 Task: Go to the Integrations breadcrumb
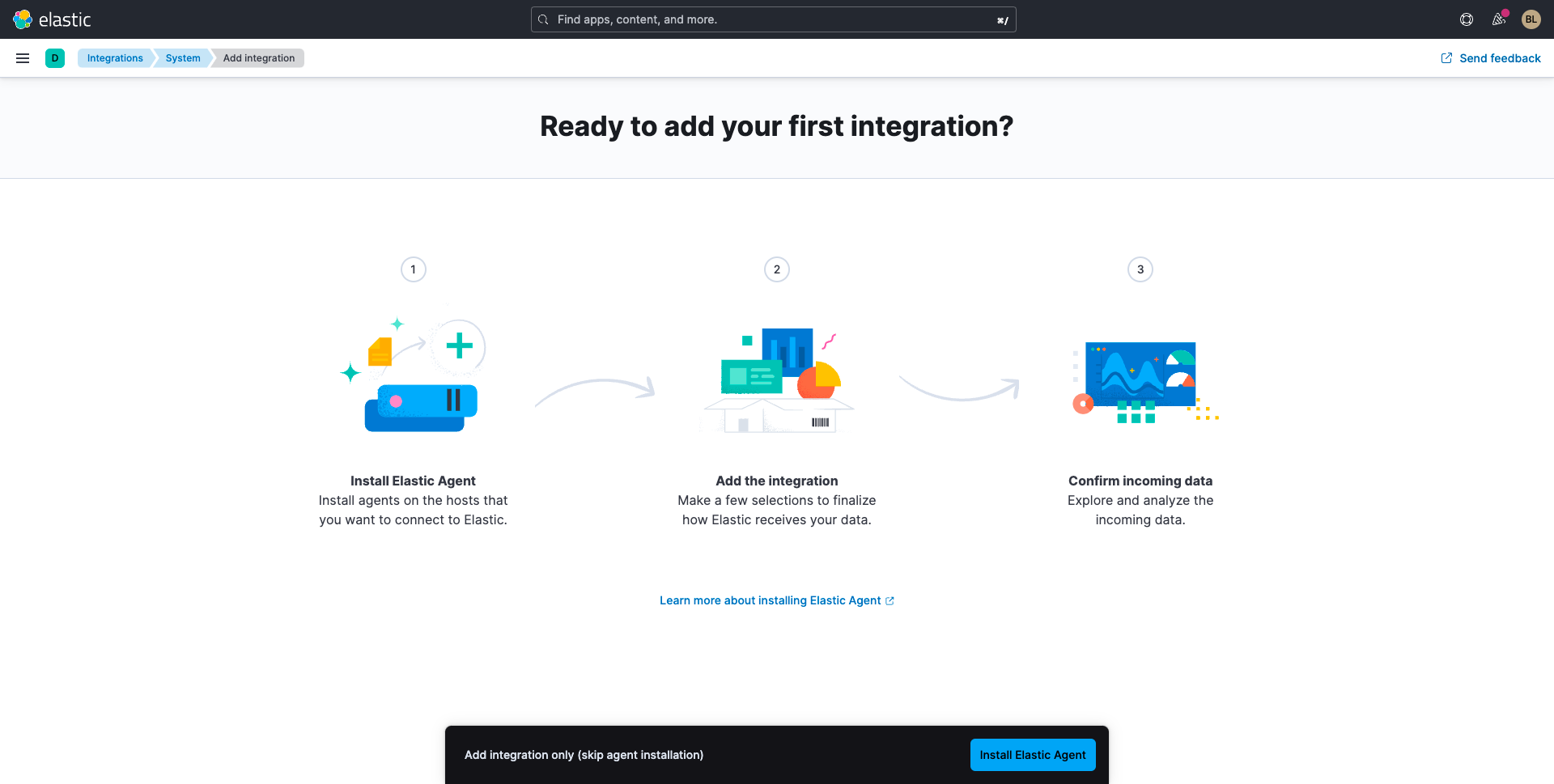[x=115, y=58]
